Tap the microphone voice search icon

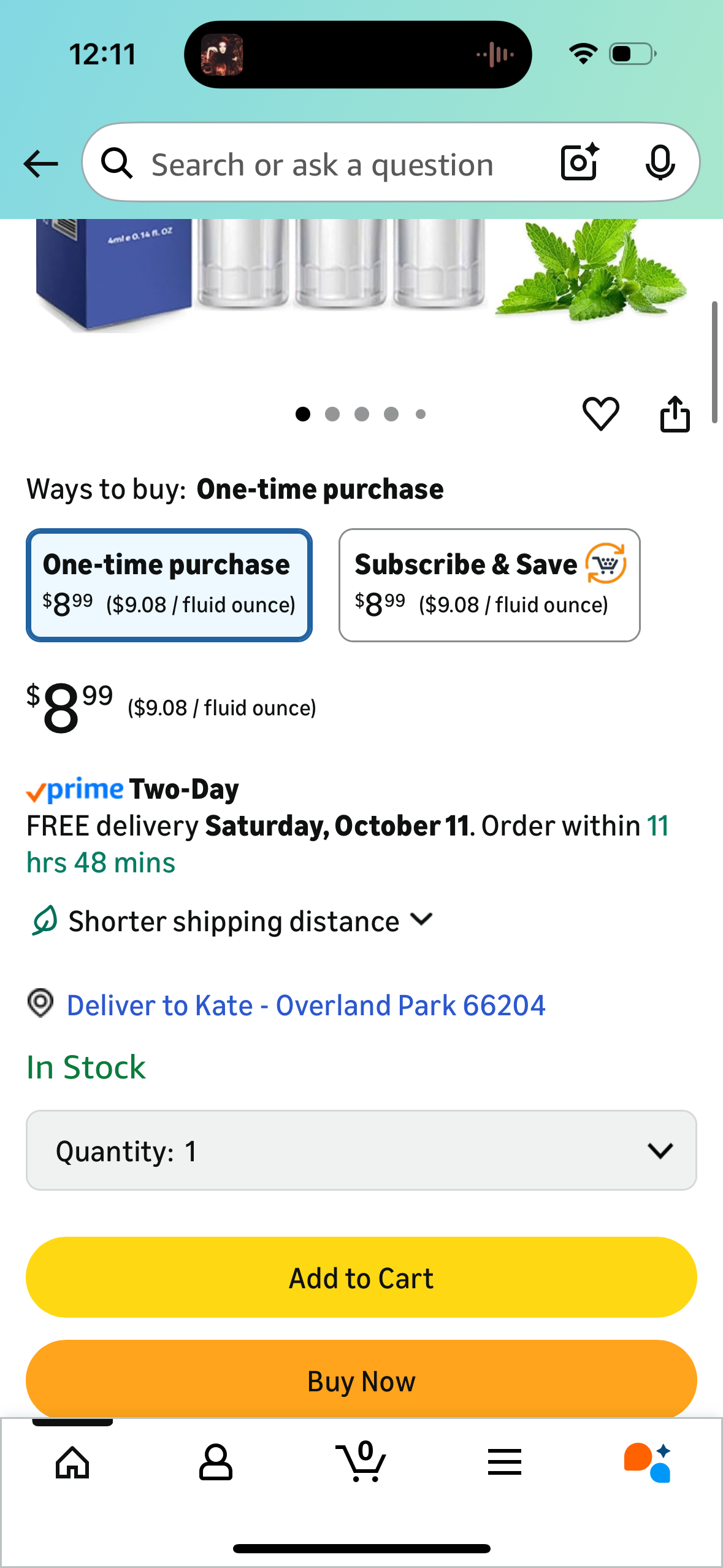pos(660,163)
